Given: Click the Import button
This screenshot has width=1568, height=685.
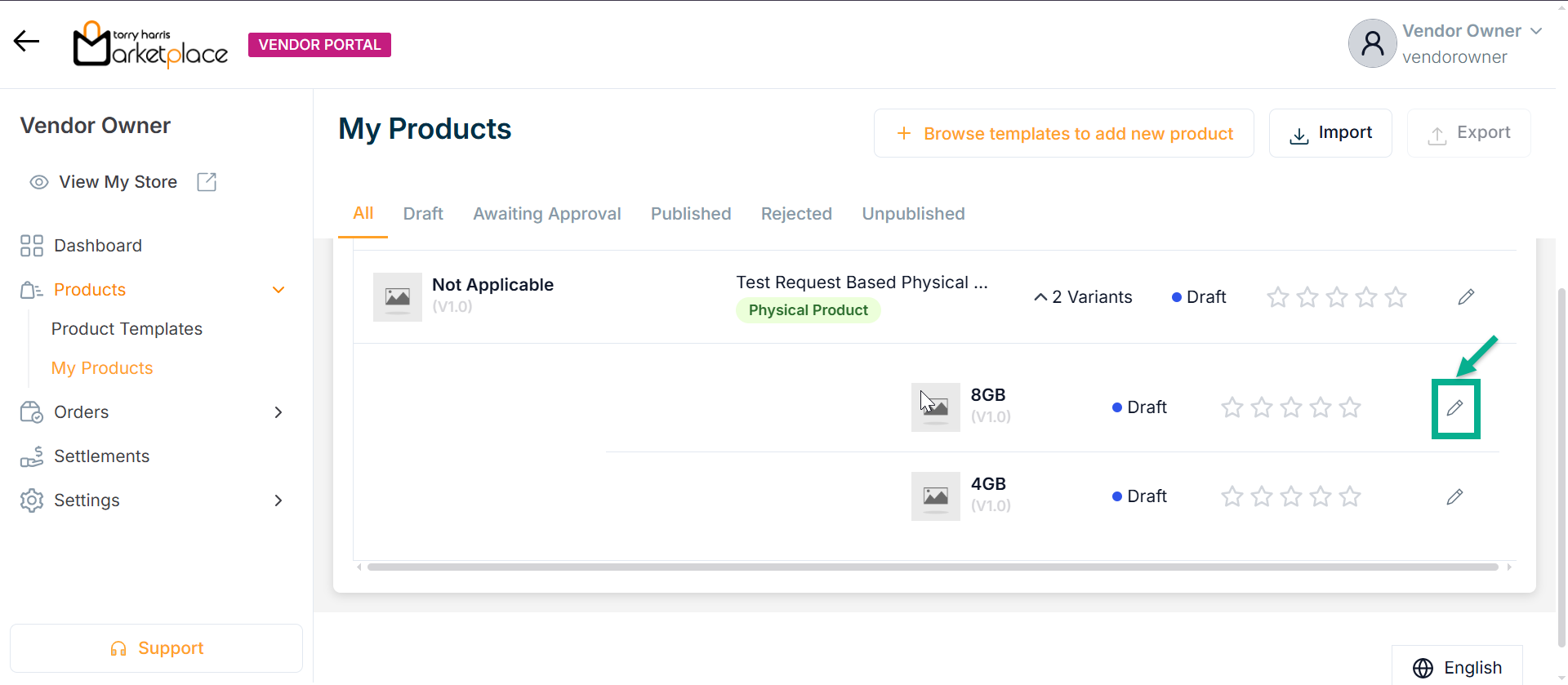Looking at the screenshot, I should pos(1330,133).
